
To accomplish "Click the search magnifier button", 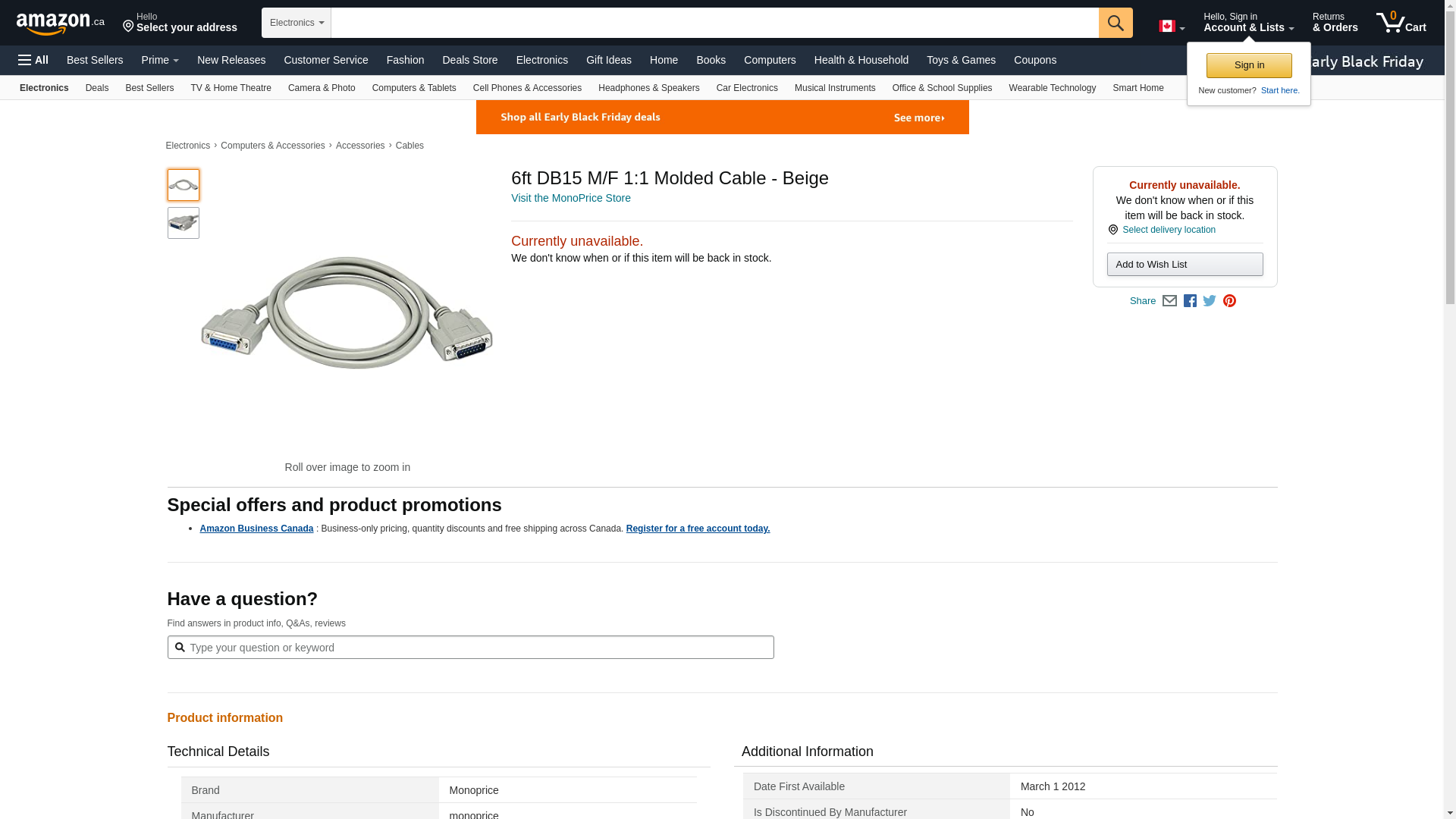I will [1115, 23].
